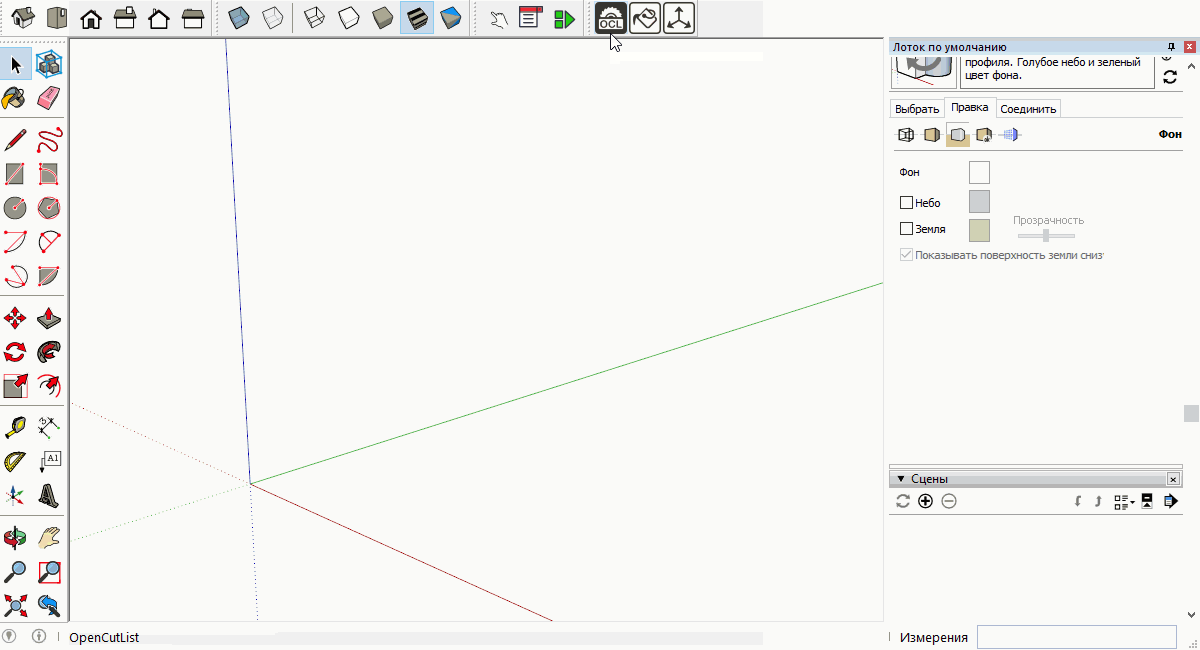
Task: Pin the default tray with the pushpin
Action: 1172,47
